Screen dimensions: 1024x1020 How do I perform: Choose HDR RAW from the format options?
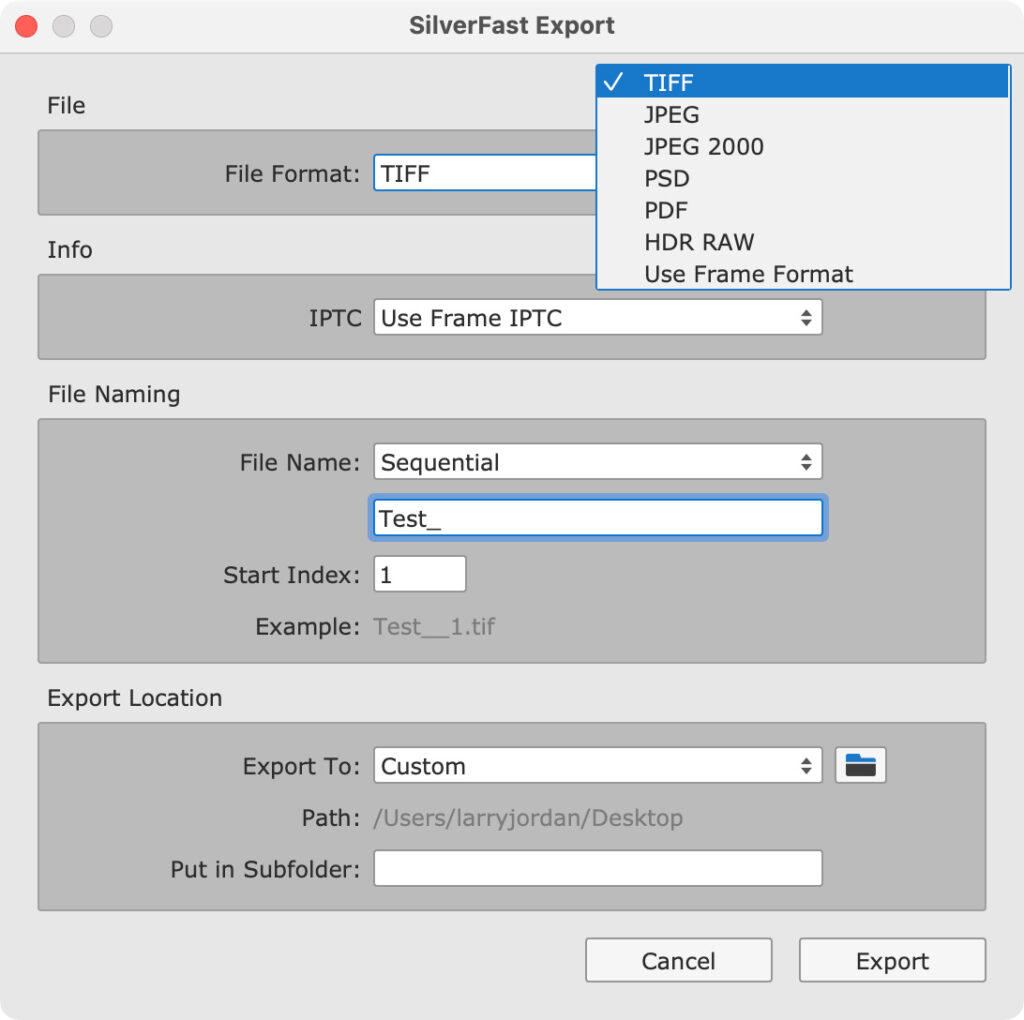coord(699,242)
